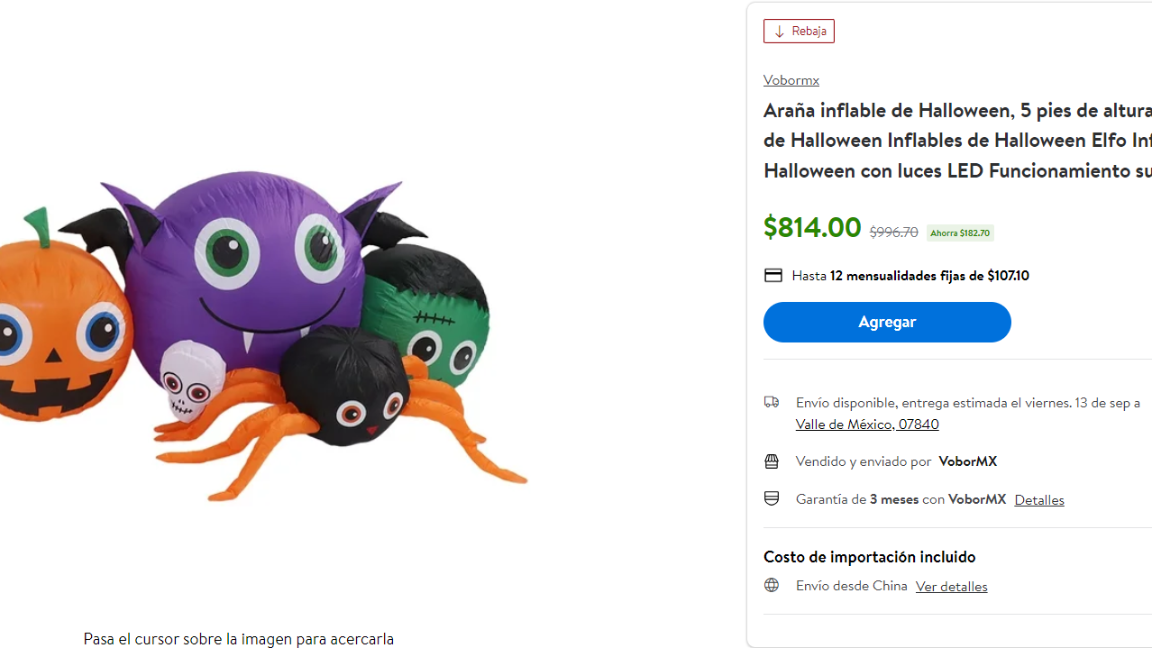The height and width of the screenshot is (648, 1152).
Task: Click the globe icon next to Envío desde China
Action: pos(771,585)
